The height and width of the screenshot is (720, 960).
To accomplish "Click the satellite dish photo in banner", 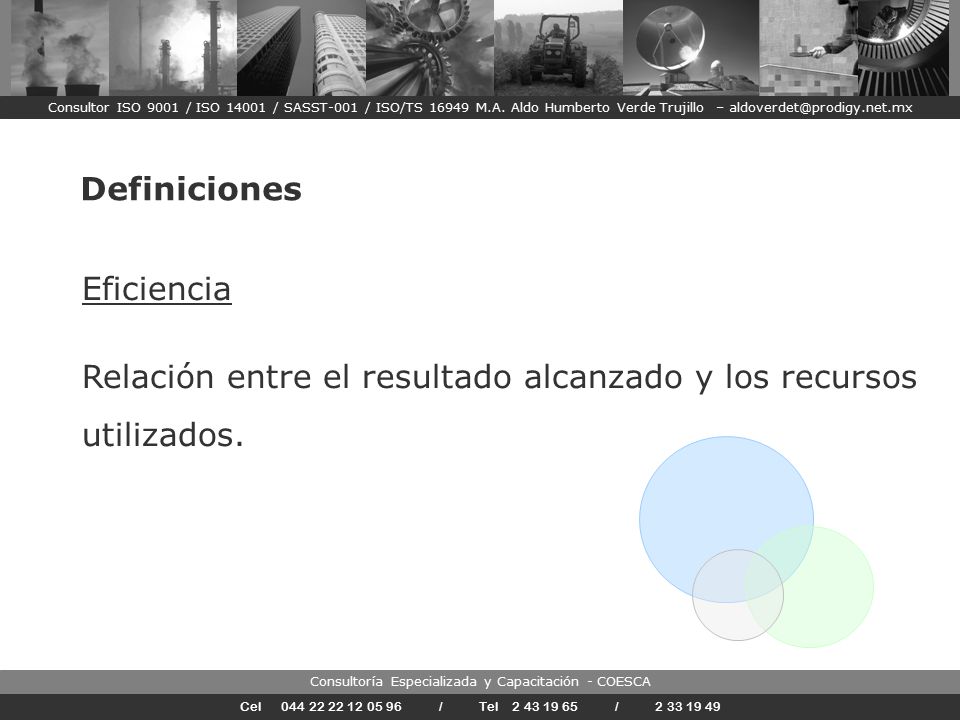I will (691, 48).
